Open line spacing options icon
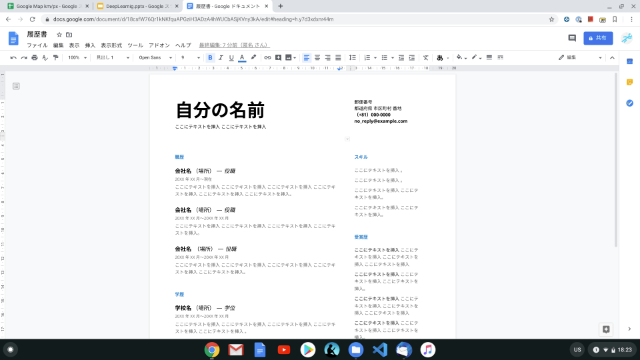The height and width of the screenshot is (360, 640). pos(353,58)
